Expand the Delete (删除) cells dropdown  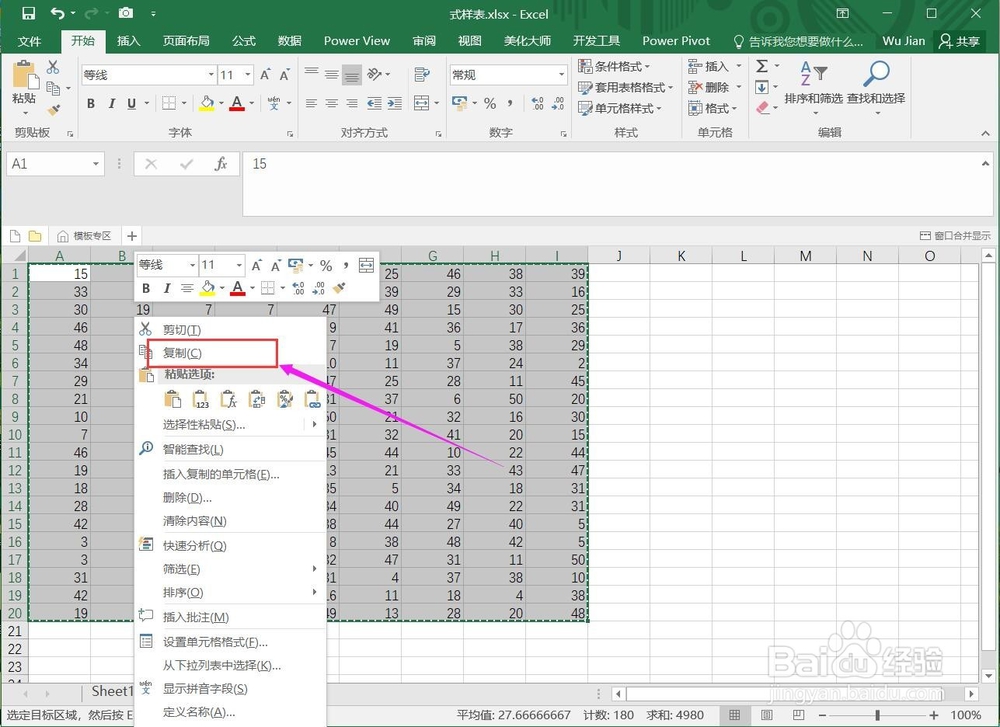coord(739,87)
